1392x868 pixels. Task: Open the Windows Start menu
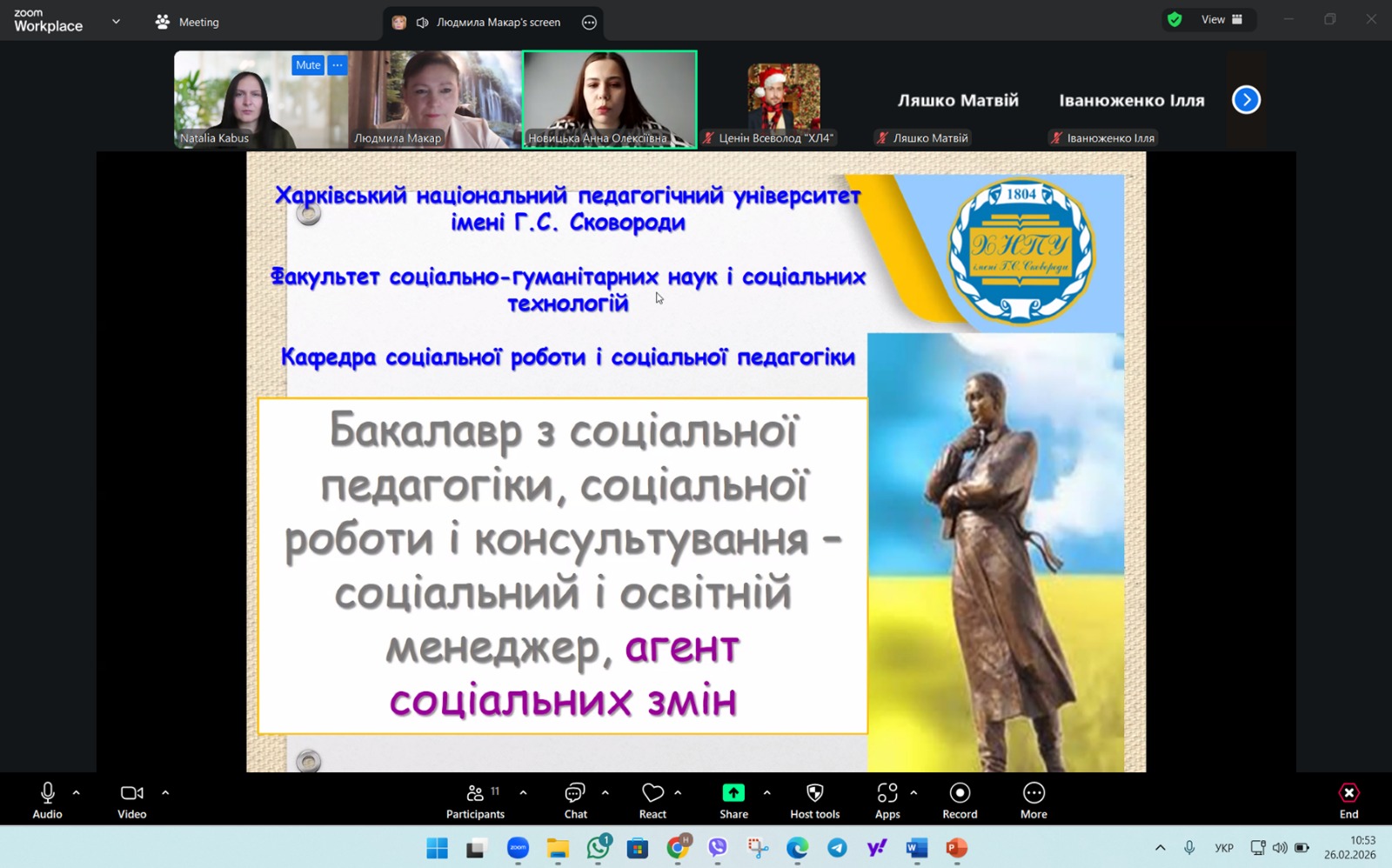pos(437,848)
